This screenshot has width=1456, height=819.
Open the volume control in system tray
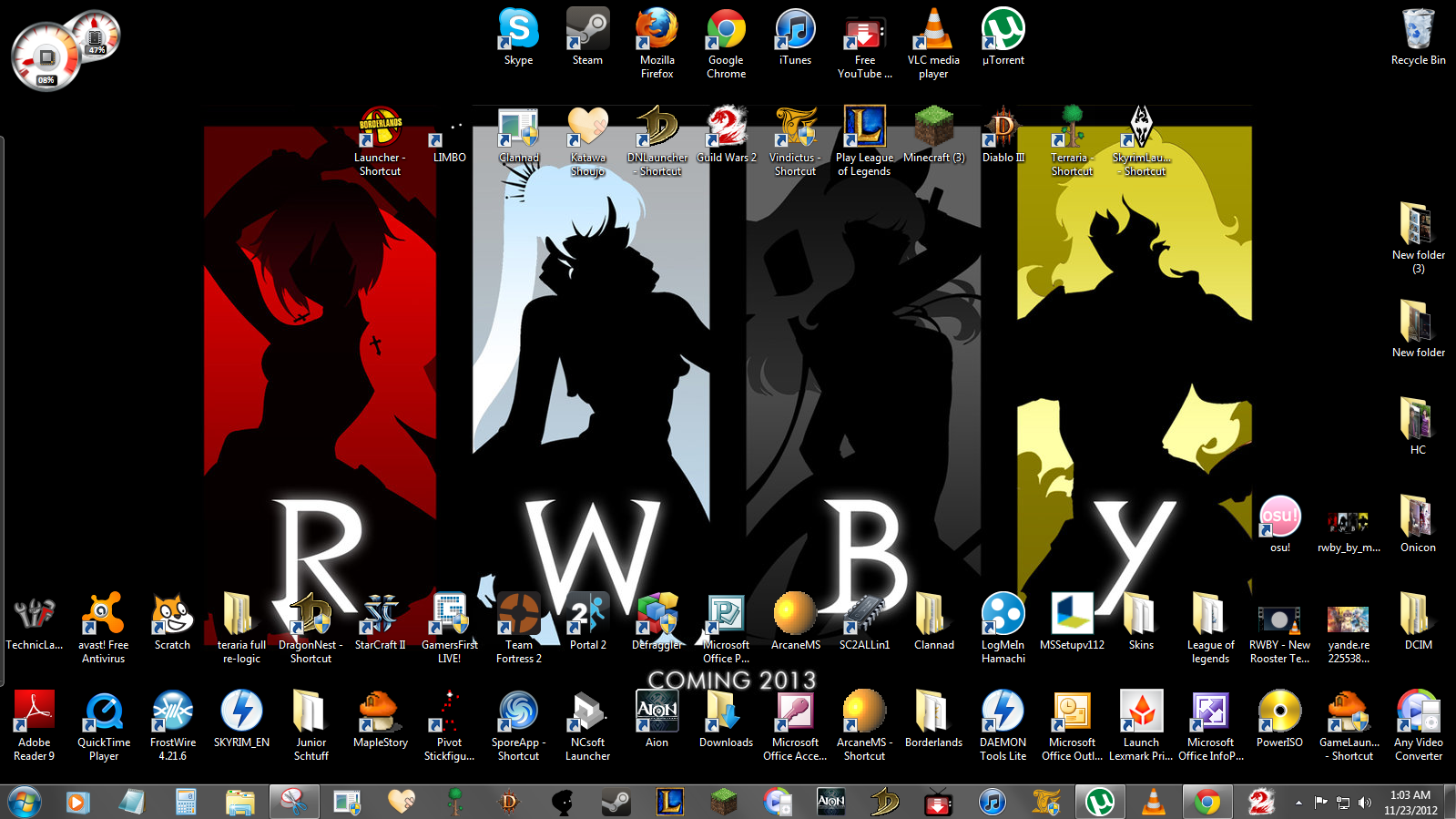point(1364,803)
